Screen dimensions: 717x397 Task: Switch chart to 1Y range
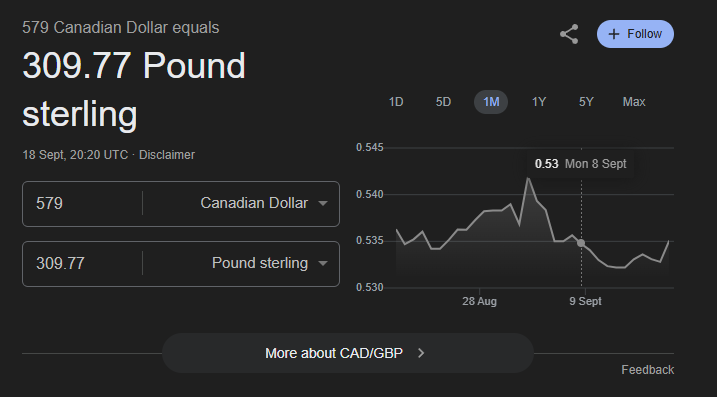pyautogui.click(x=539, y=102)
